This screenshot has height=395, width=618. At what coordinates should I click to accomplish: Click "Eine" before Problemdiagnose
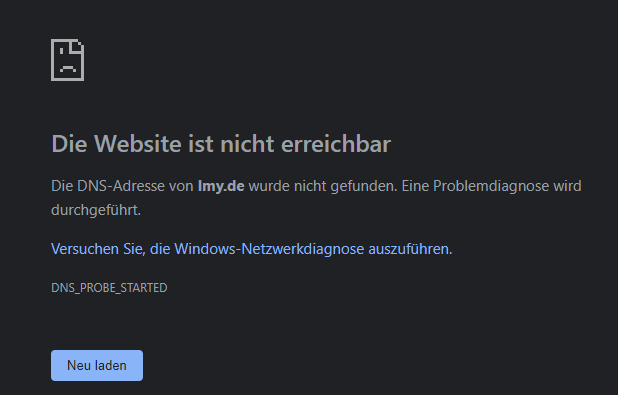coord(415,186)
